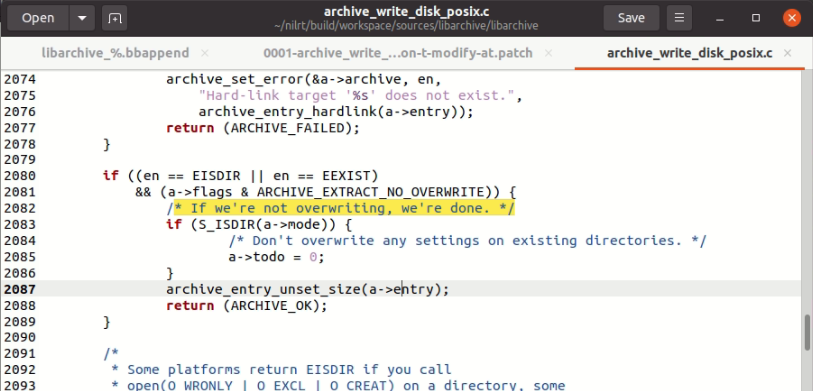This screenshot has width=813, height=391.
Task: Minimize the gedit window
Action: point(720,18)
